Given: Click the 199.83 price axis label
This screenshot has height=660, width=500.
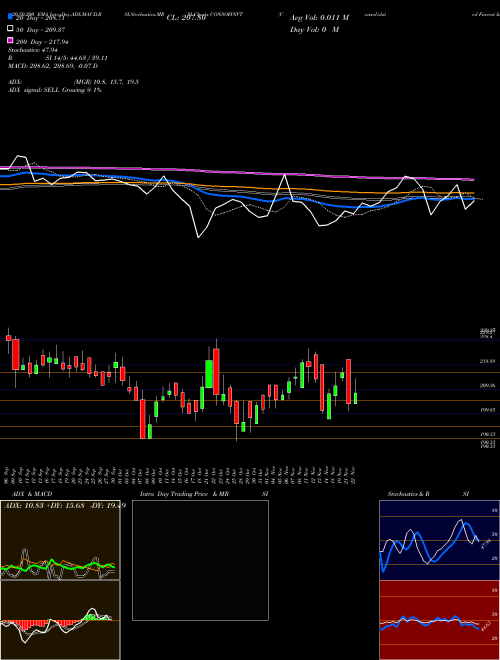Looking at the screenshot, I should pos(488,410).
